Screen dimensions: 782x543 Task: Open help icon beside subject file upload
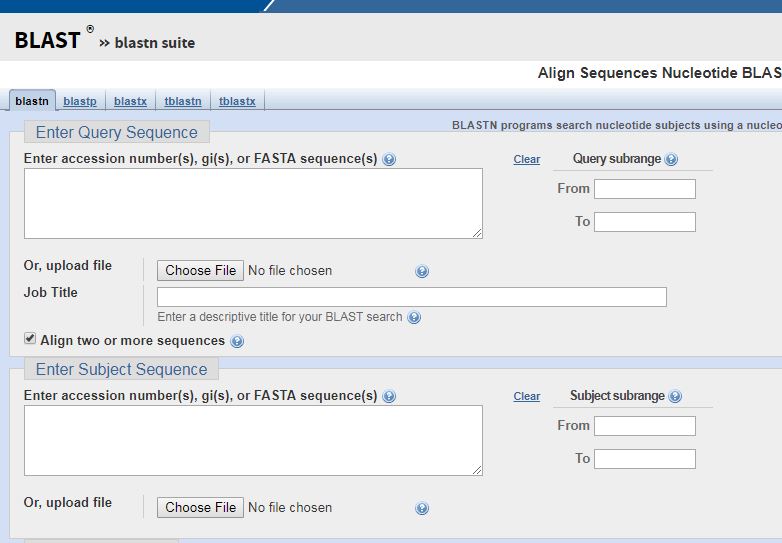(422, 508)
